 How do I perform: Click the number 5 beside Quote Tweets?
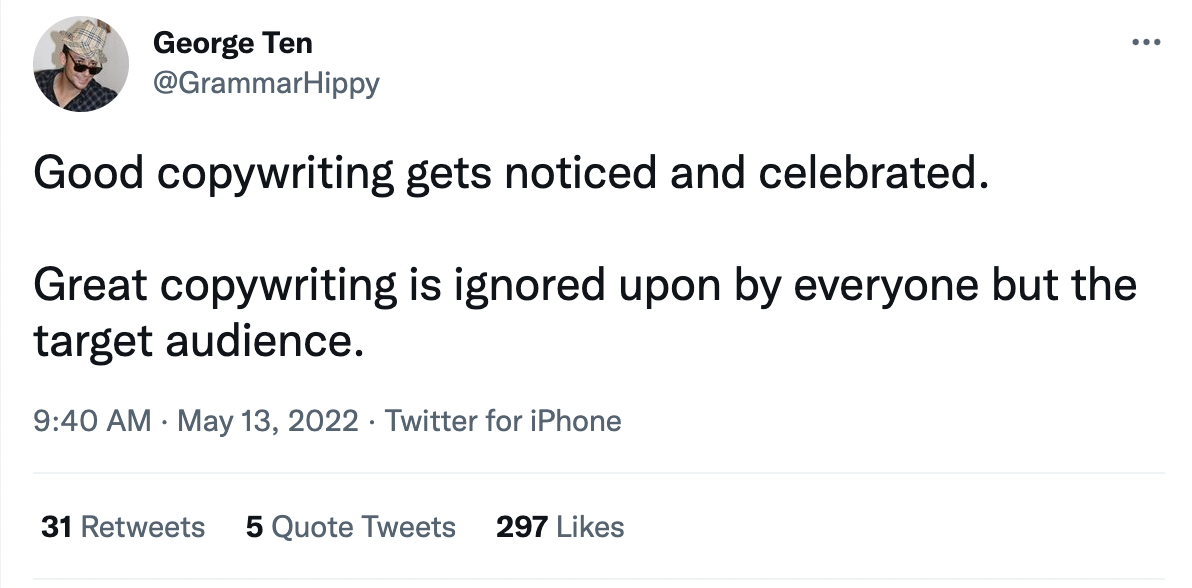point(254,527)
